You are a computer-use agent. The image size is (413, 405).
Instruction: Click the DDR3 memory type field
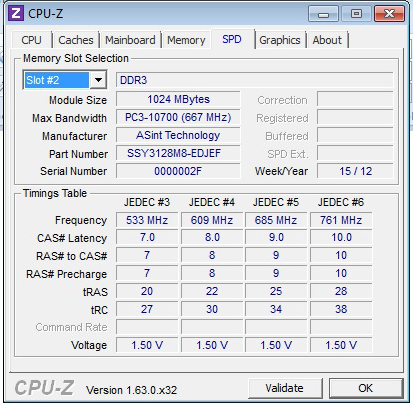tap(255, 80)
